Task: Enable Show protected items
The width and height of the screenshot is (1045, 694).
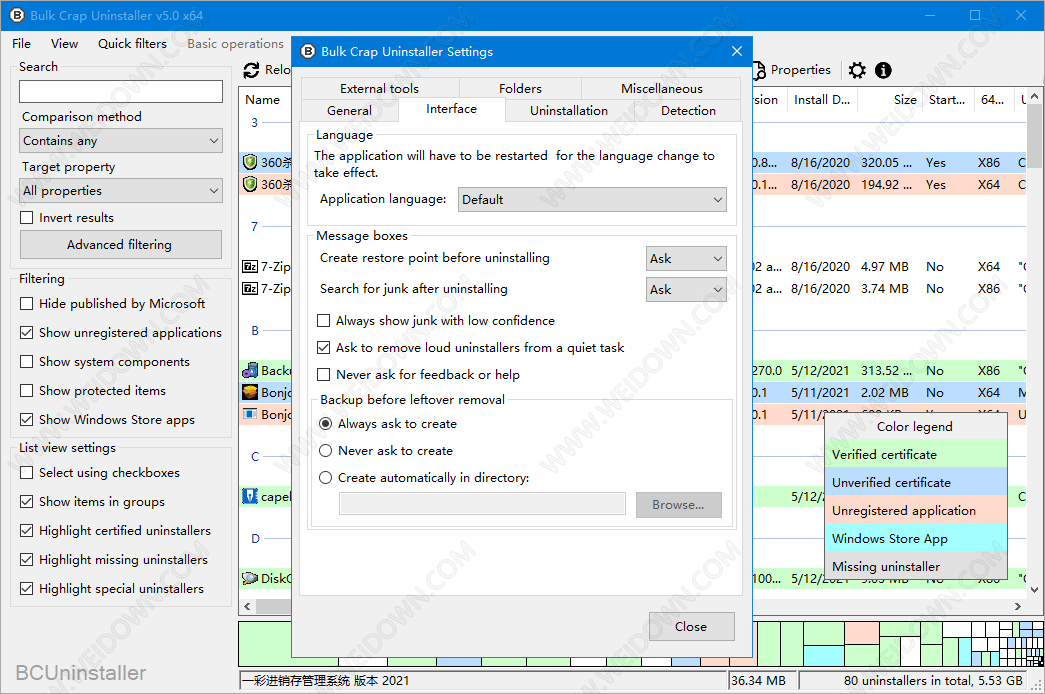Action: click(x=27, y=390)
